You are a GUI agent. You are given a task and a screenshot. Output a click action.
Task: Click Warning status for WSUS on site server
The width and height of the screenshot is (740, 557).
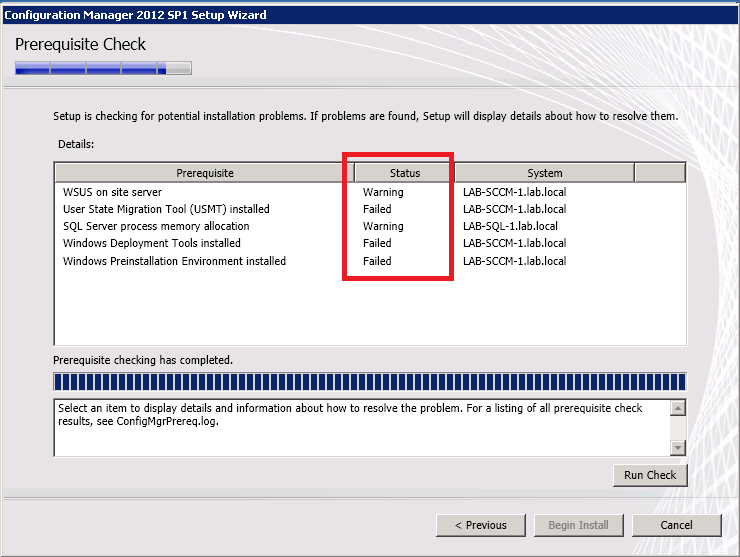click(x=383, y=192)
